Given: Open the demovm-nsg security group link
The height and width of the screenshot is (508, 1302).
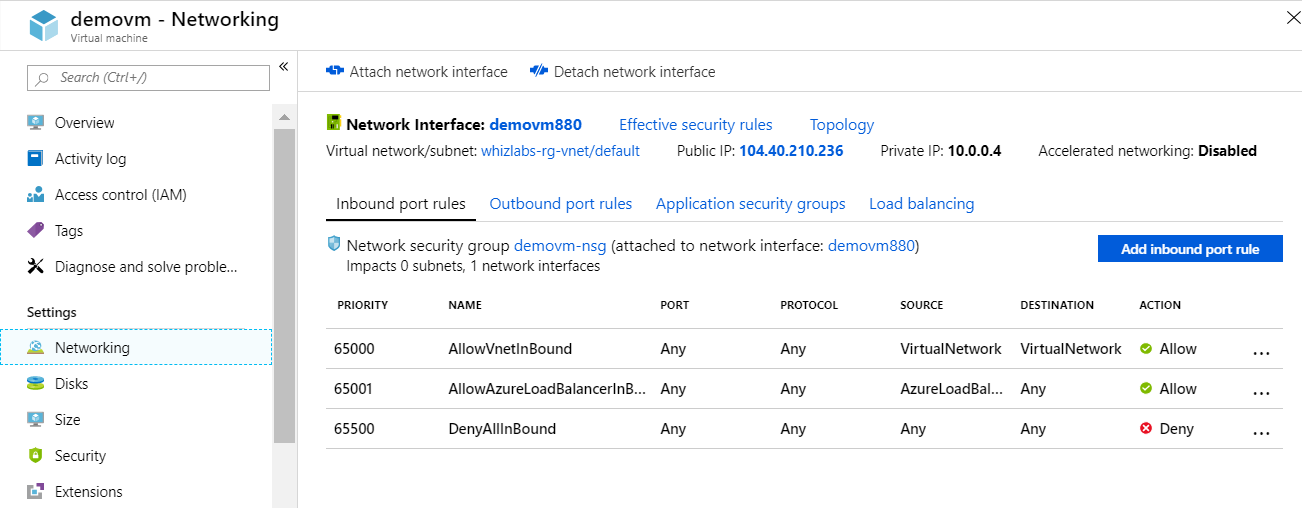Looking at the screenshot, I should click(x=560, y=245).
